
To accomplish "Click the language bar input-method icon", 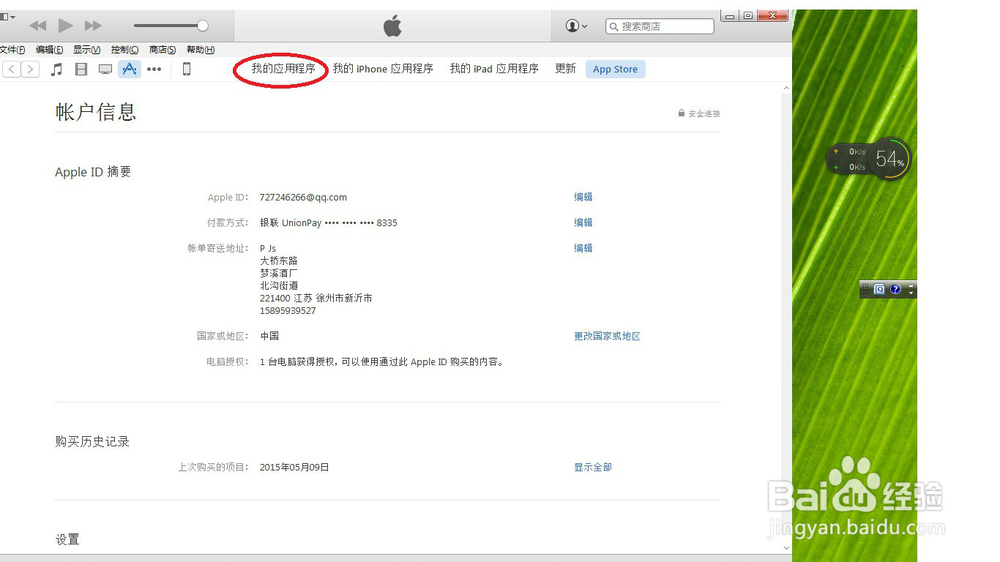I will 879,290.
